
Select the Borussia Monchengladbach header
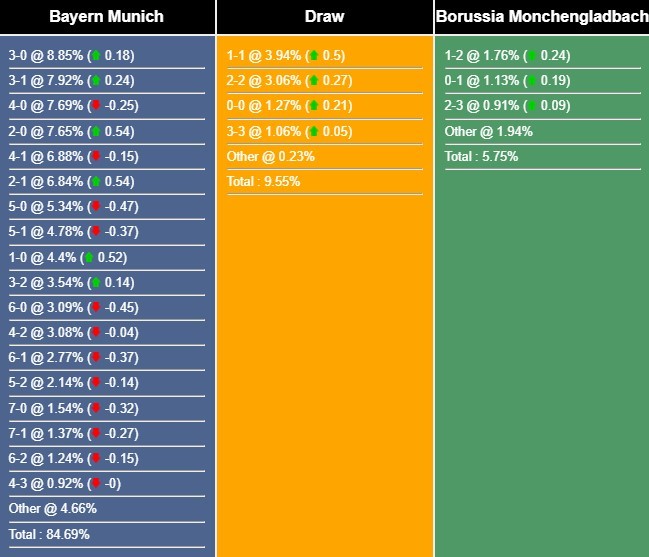(x=542, y=17)
